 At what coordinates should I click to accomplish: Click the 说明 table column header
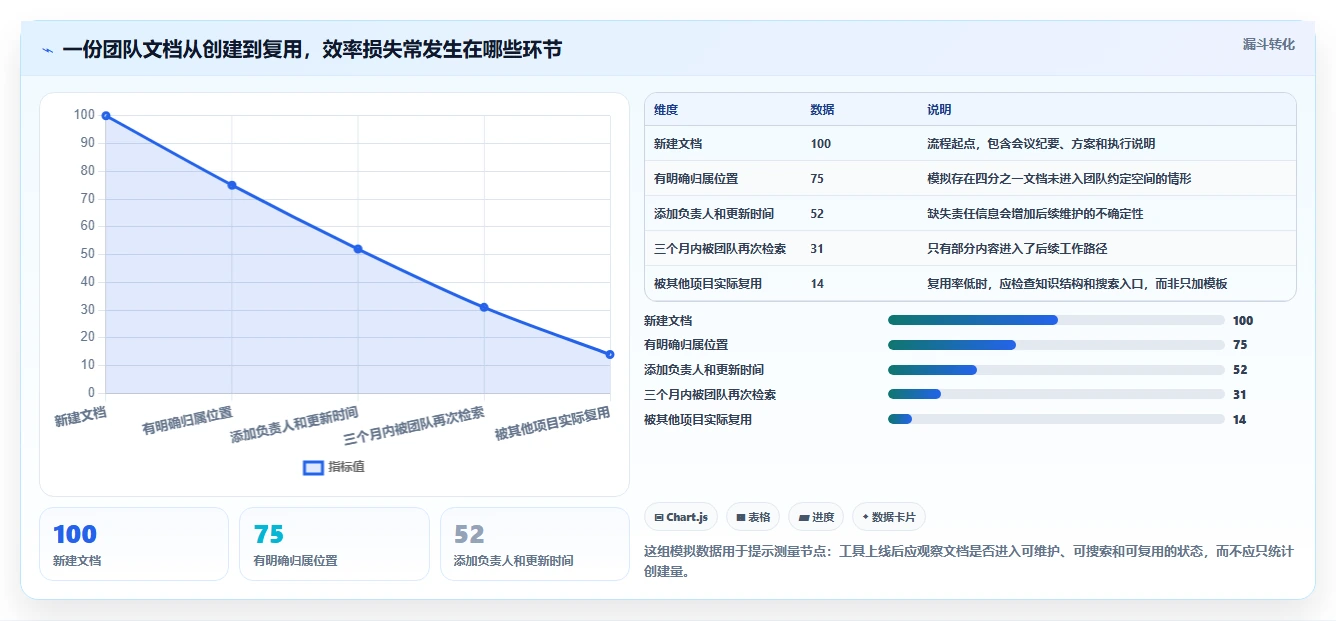(x=939, y=110)
